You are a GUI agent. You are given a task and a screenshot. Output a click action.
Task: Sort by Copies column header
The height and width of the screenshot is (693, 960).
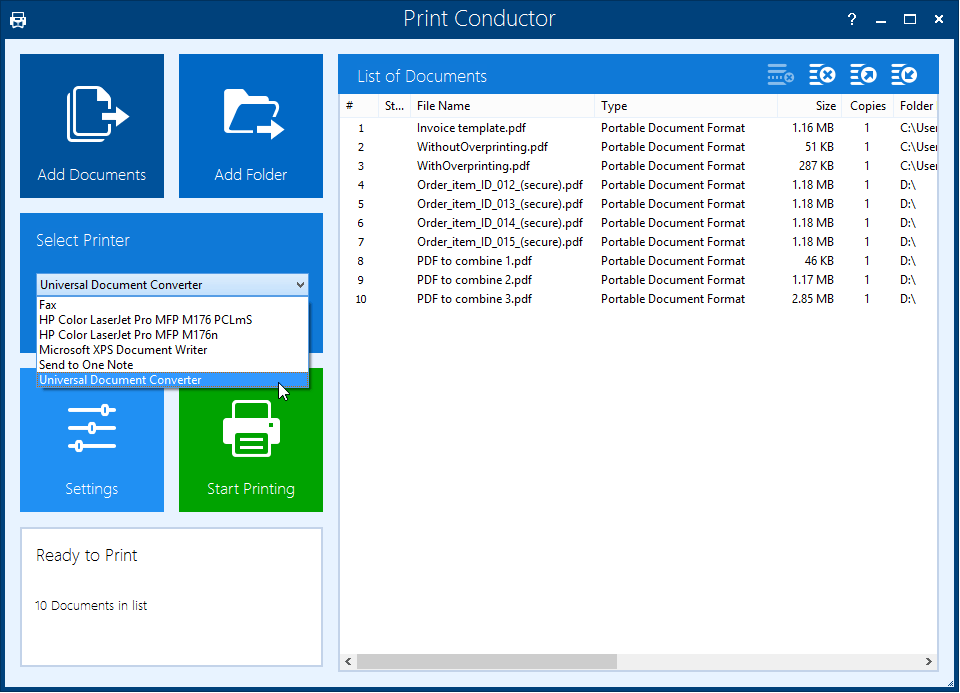[868, 106]
